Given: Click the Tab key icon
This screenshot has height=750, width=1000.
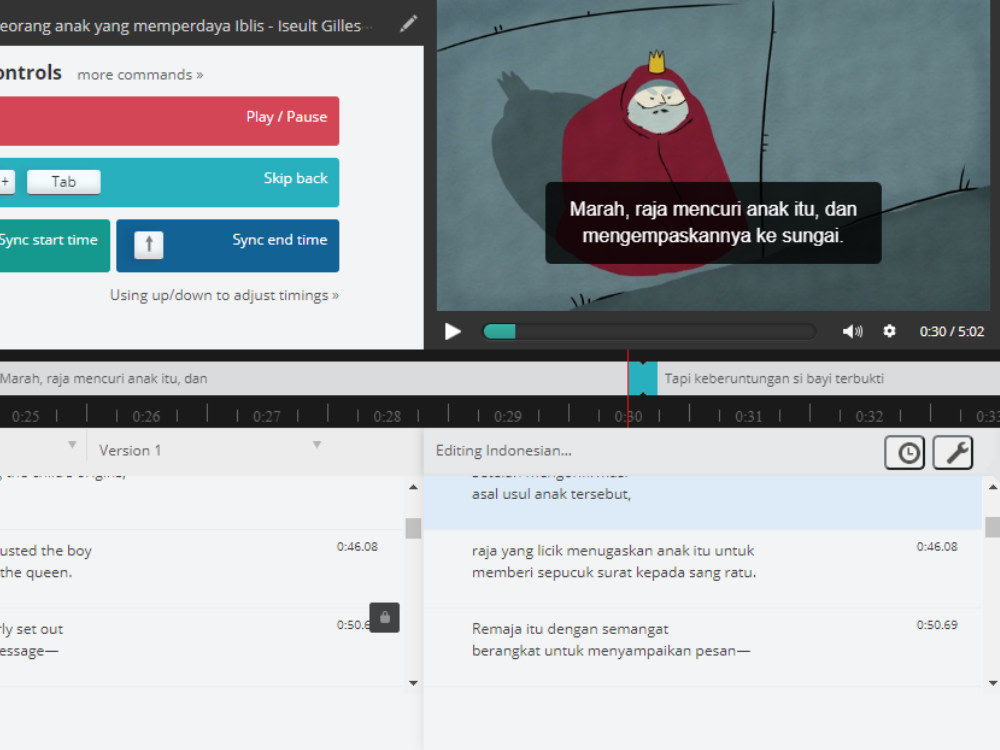Looking at the screenshot, I should tap(64, 182).
